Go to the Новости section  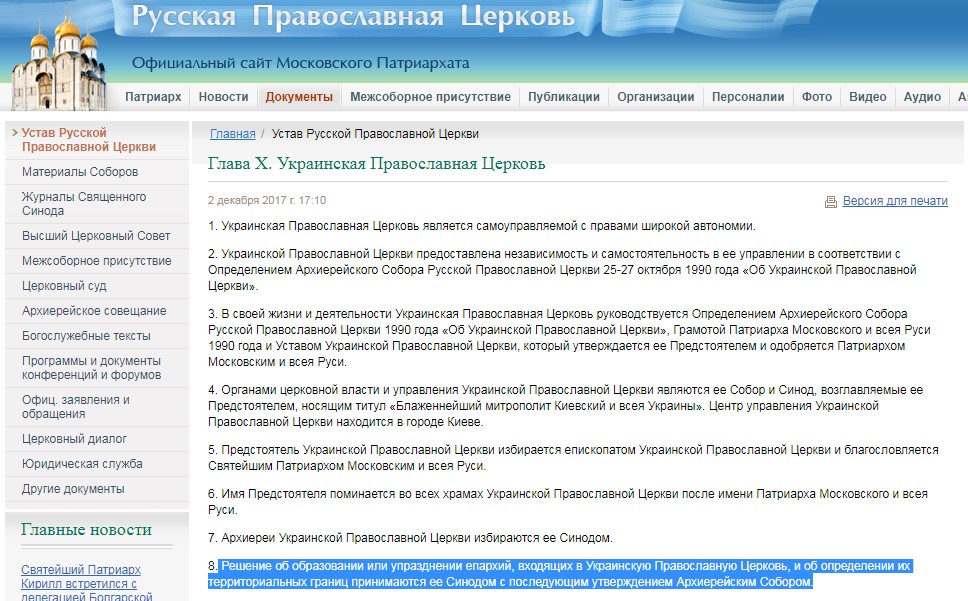tap(223, 97)
